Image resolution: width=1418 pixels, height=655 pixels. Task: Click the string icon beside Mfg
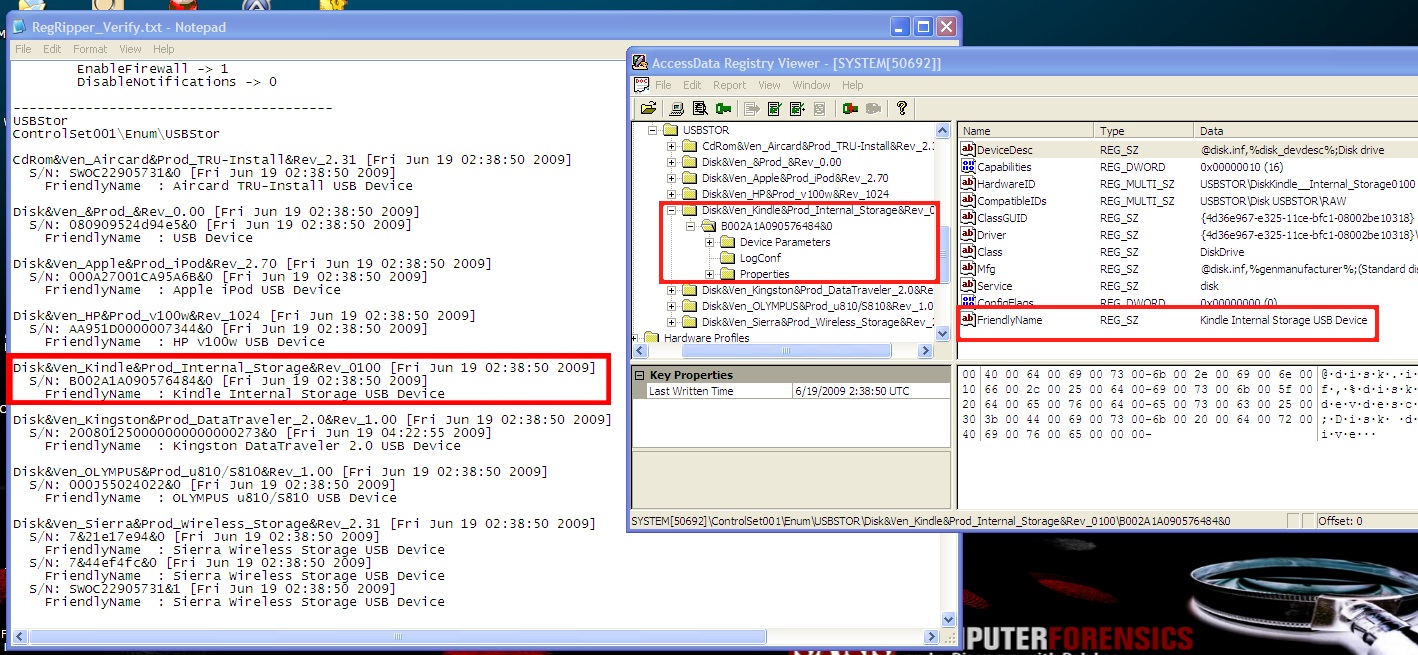click(968, 268)
